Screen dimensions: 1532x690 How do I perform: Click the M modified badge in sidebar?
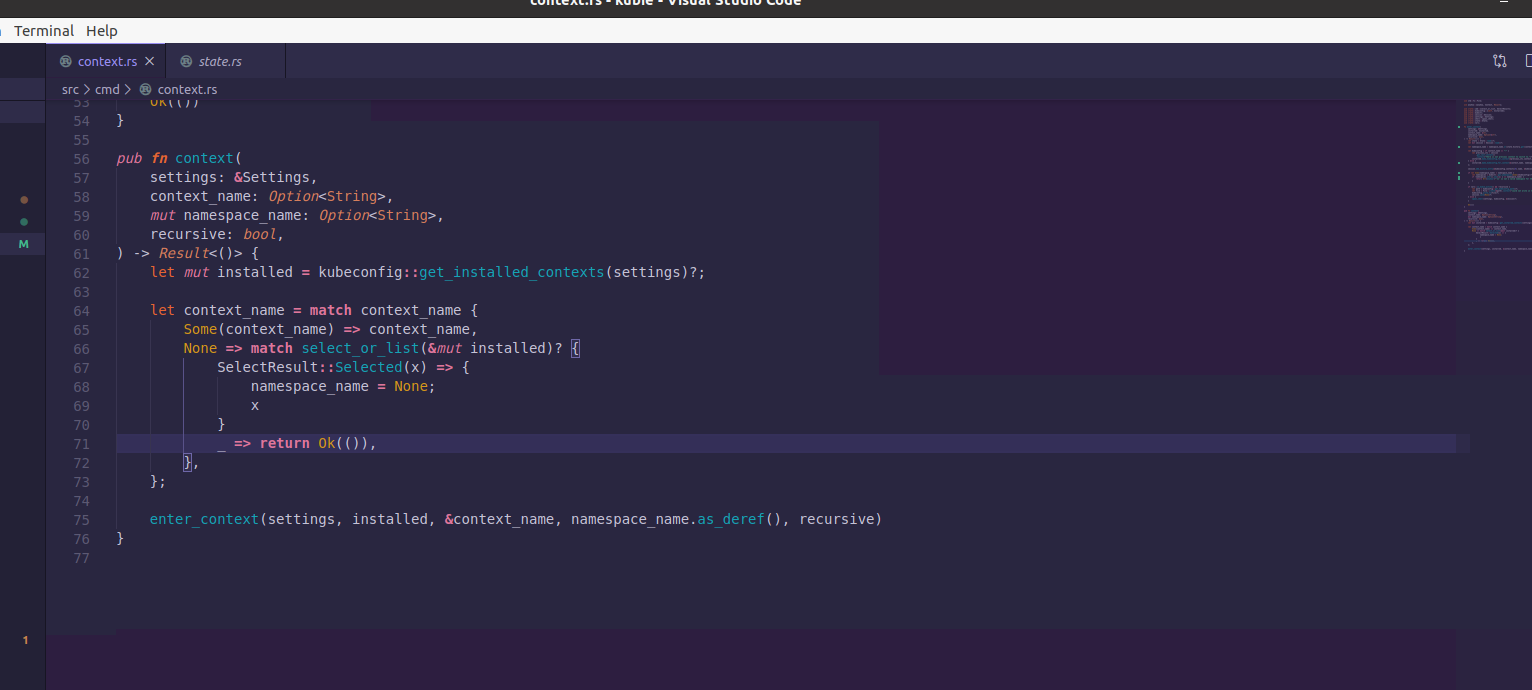tap(24, 244)
